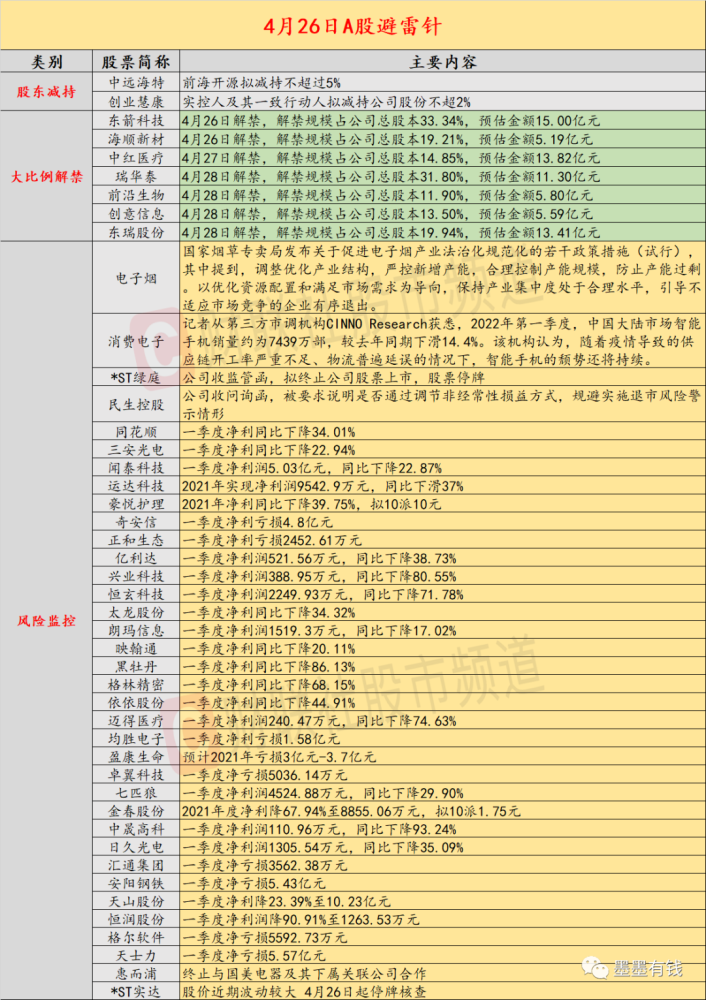
Task: Select the stock name '盈康生命'
Action: coord(136,757)
